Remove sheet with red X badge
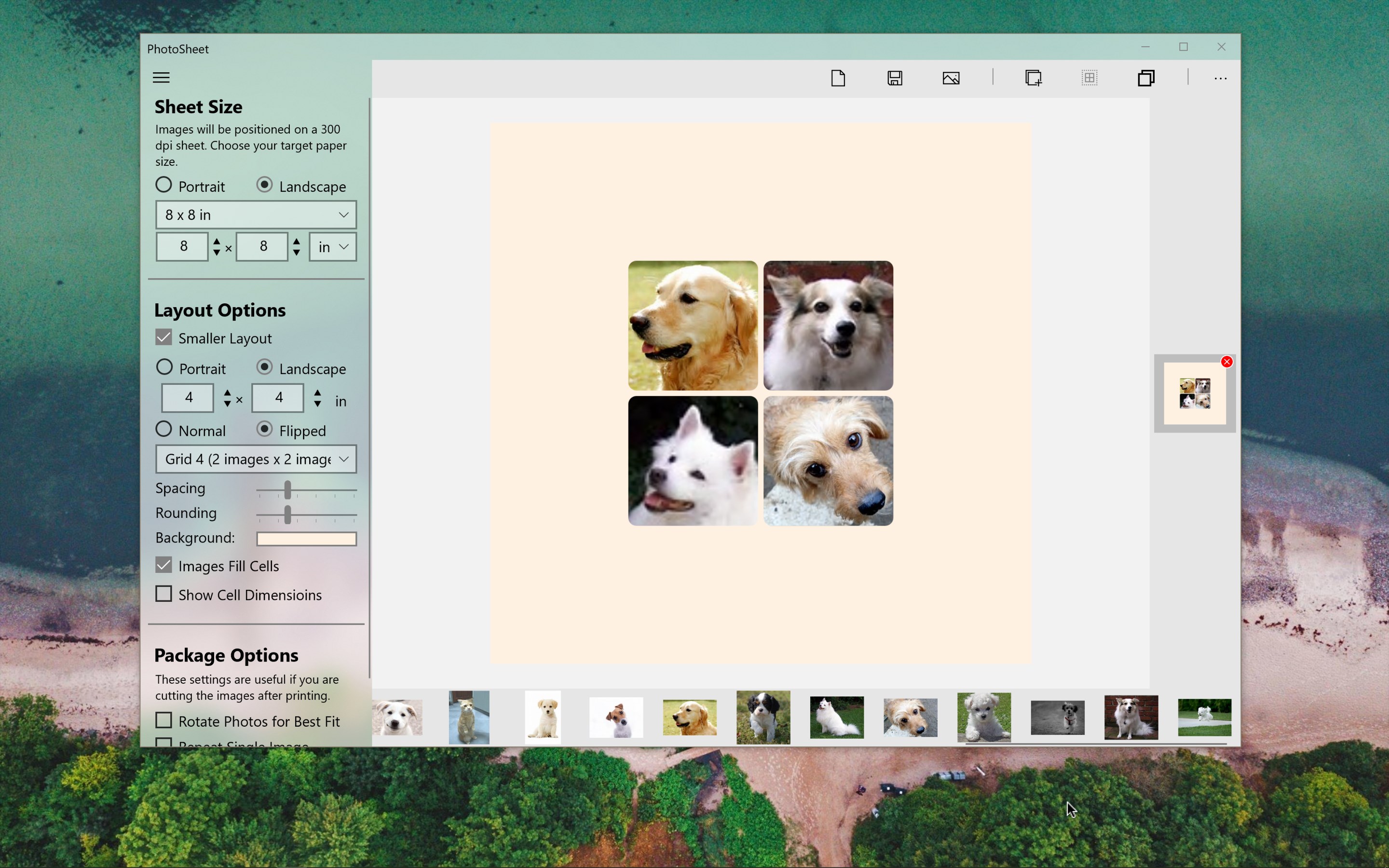The width and height of the screenshot is (1389, 868). coord(1226,362)
